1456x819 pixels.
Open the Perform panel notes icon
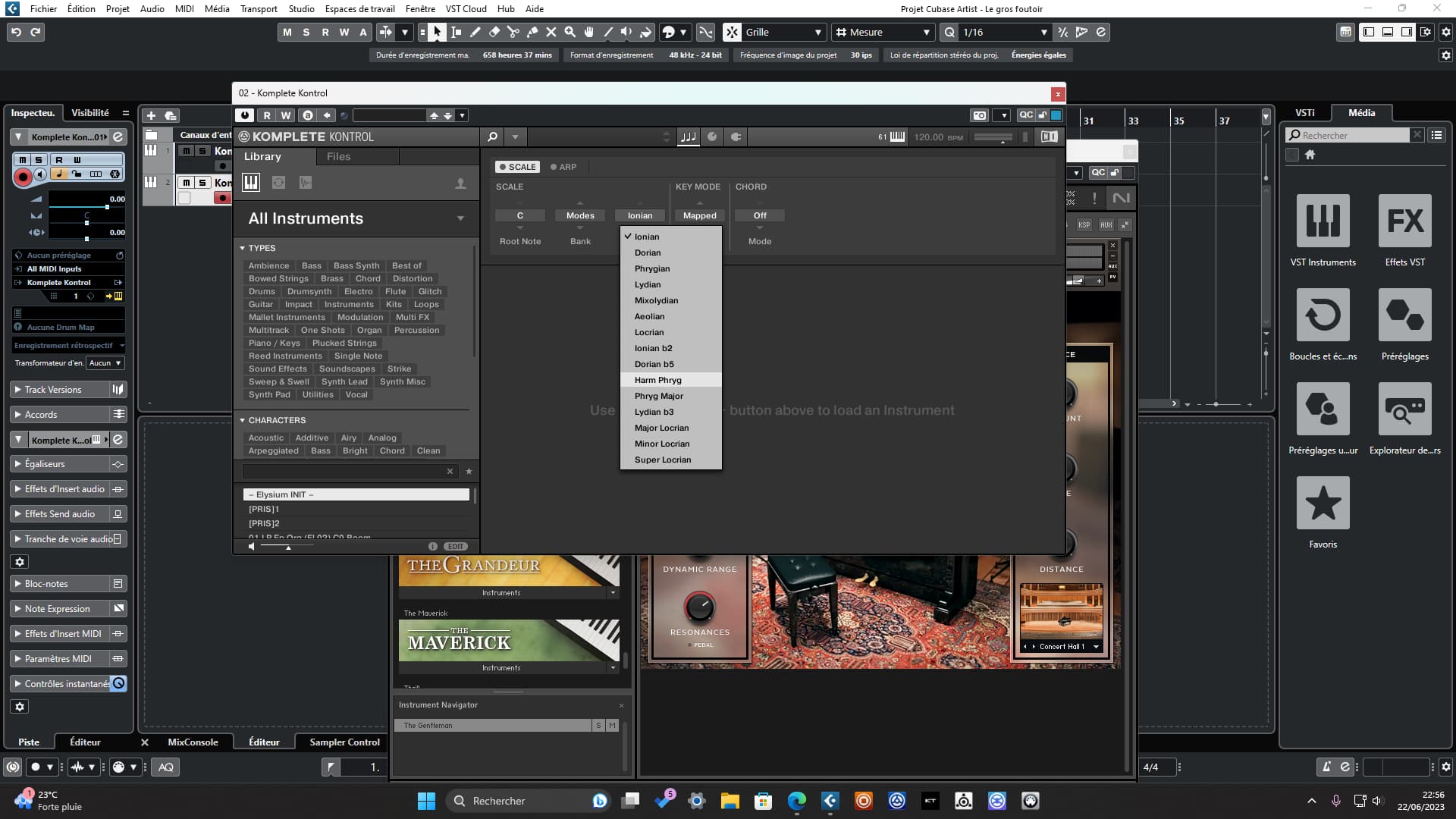point(688,136)
